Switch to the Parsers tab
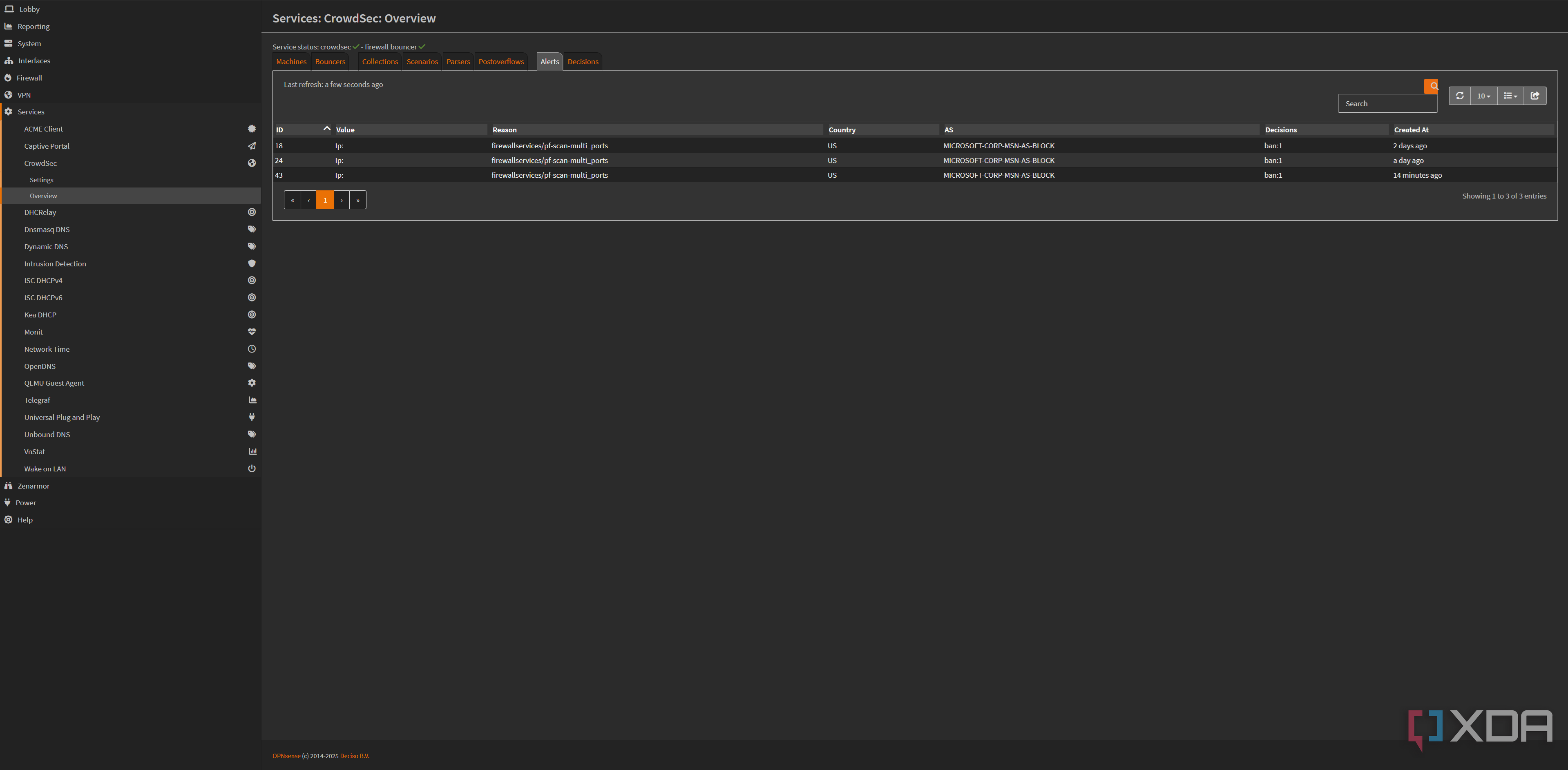 tap(458, 62)
